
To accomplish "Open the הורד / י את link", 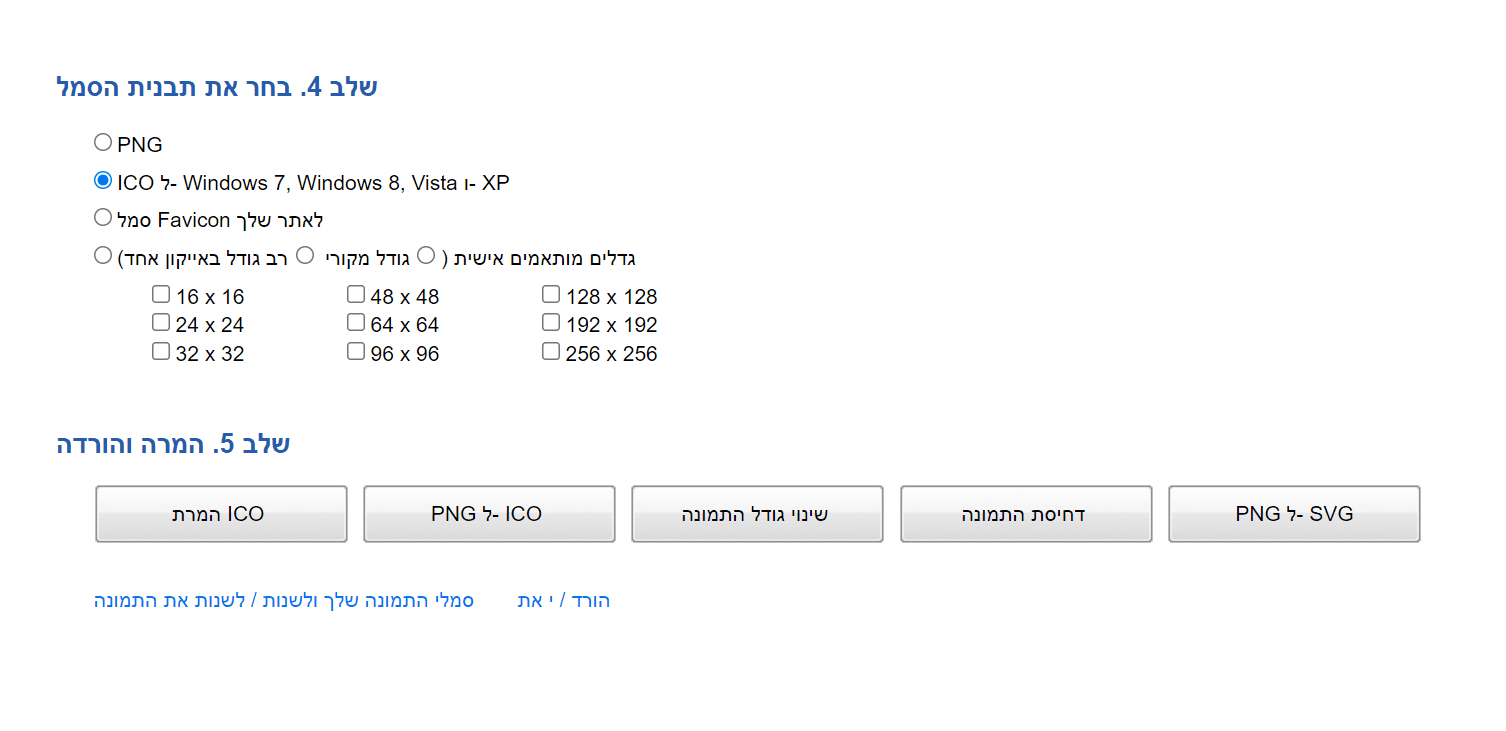I will coord(564,601).
